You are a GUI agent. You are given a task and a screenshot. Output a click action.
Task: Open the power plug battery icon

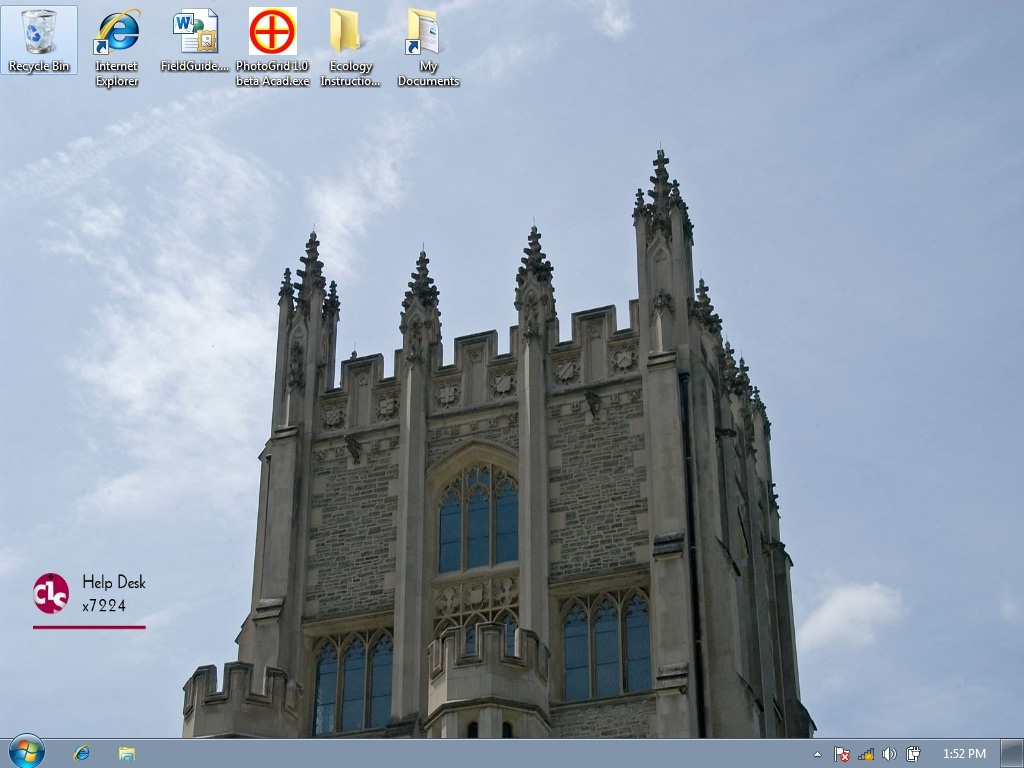click(x=913, y=754)
